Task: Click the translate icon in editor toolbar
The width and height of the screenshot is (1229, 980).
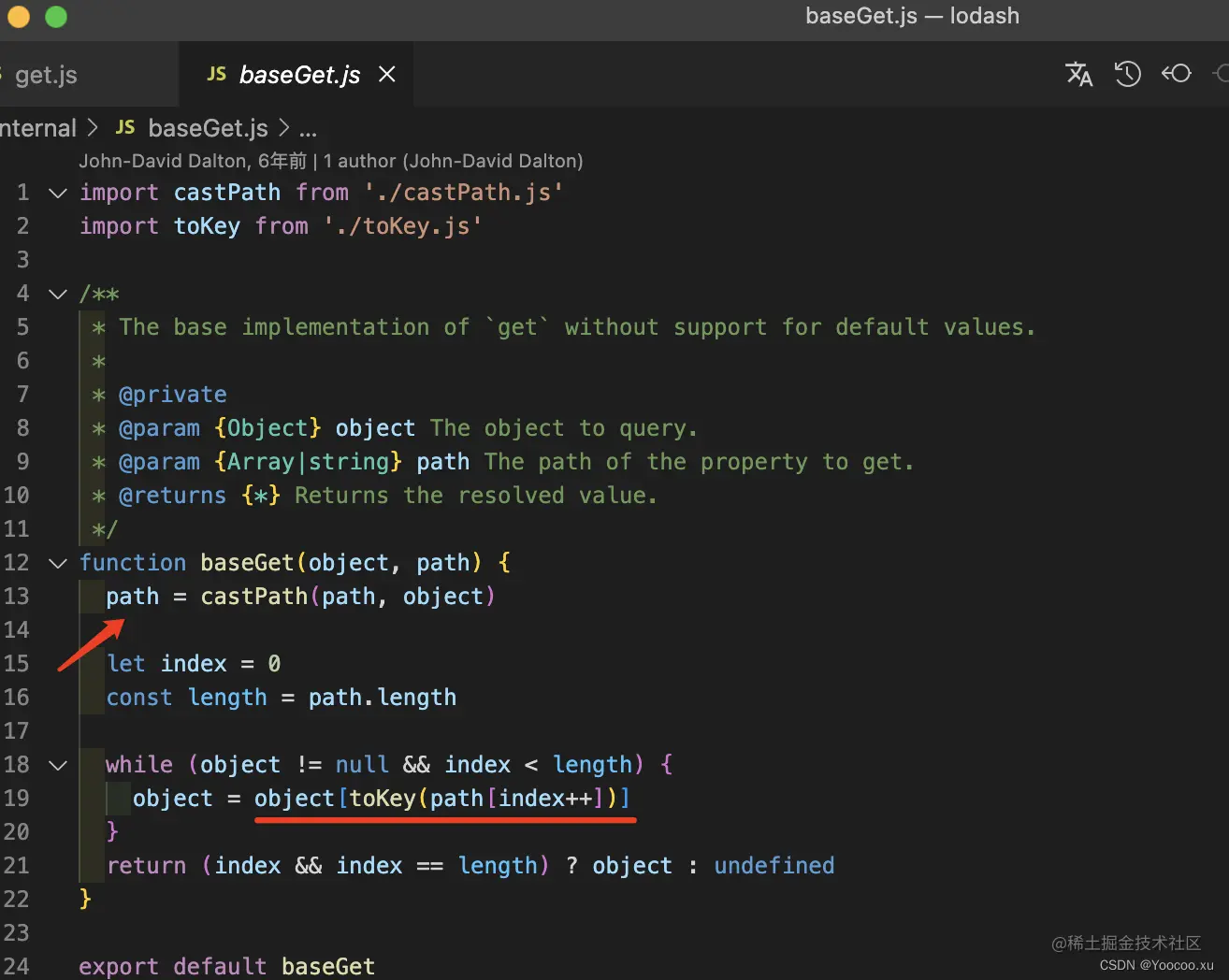Action: [1079, 74]
